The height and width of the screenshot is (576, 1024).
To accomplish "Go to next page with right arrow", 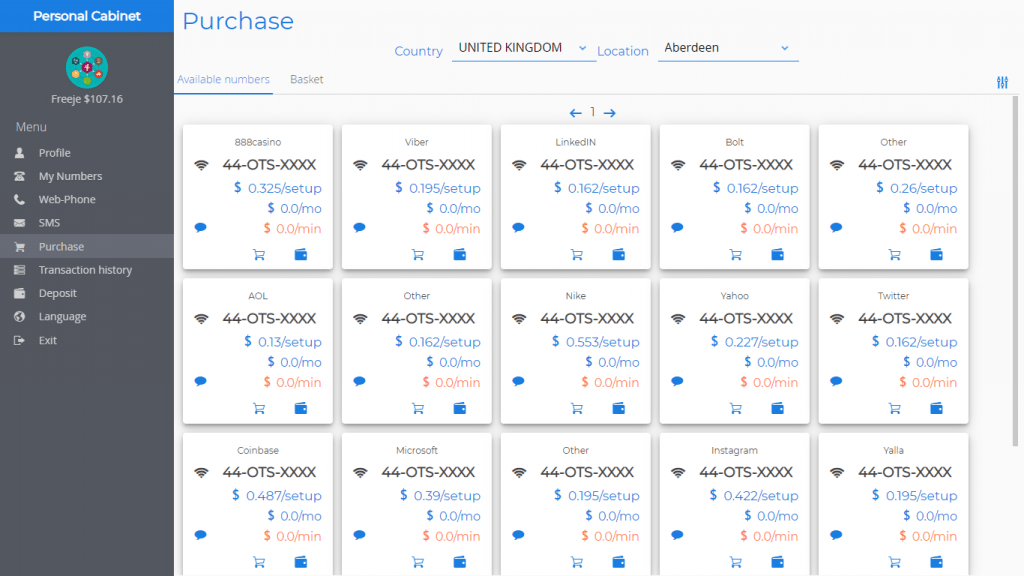I will click(610, 113).
